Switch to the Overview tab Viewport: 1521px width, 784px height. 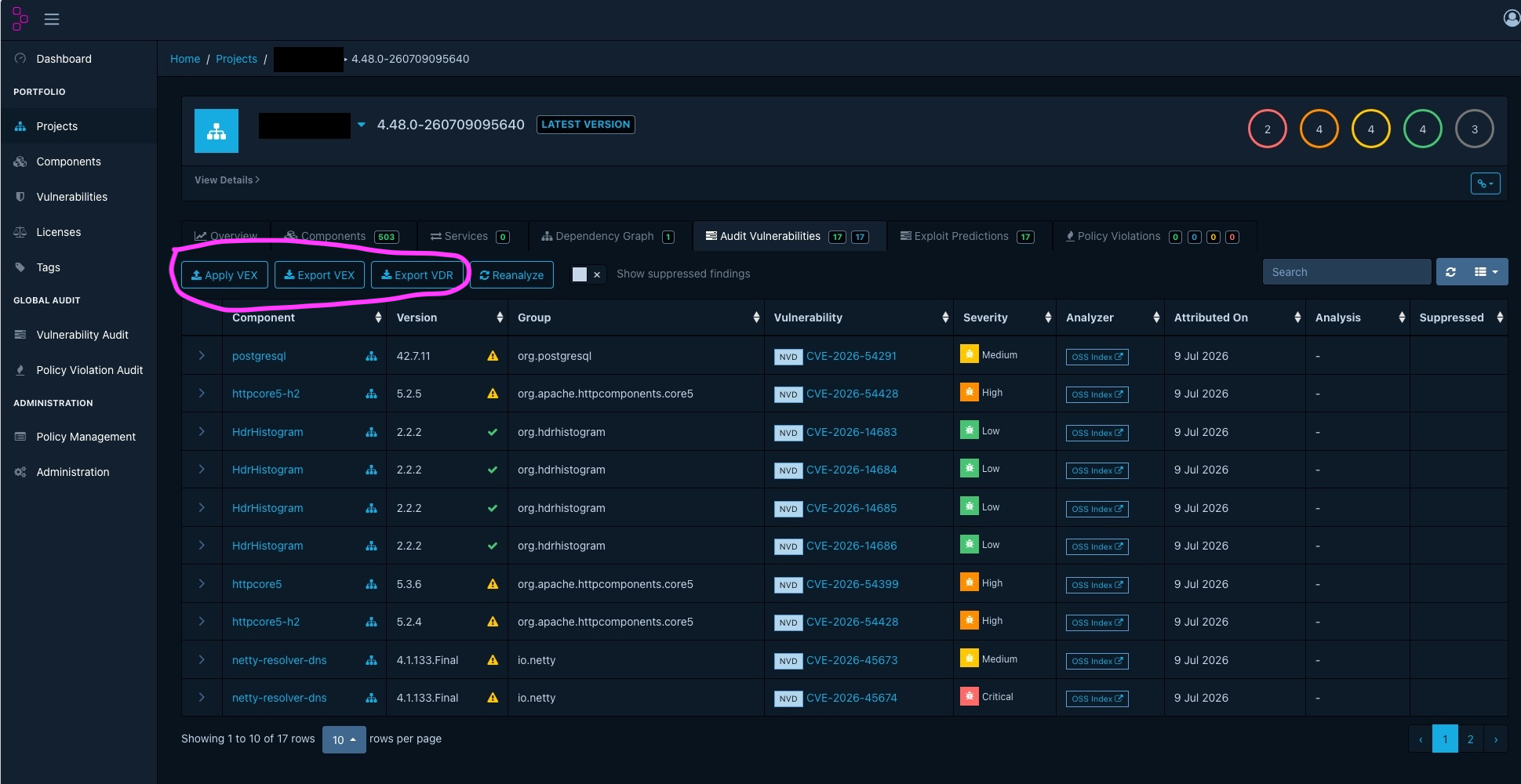coord(226,236)
